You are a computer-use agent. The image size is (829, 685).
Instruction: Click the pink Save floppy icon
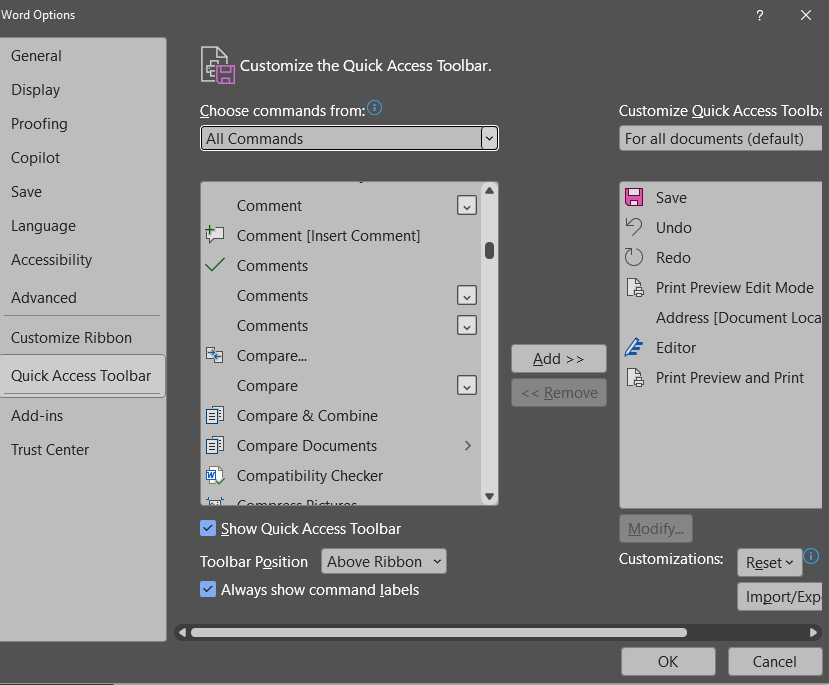pyautogui.click(x=634, y=197)
